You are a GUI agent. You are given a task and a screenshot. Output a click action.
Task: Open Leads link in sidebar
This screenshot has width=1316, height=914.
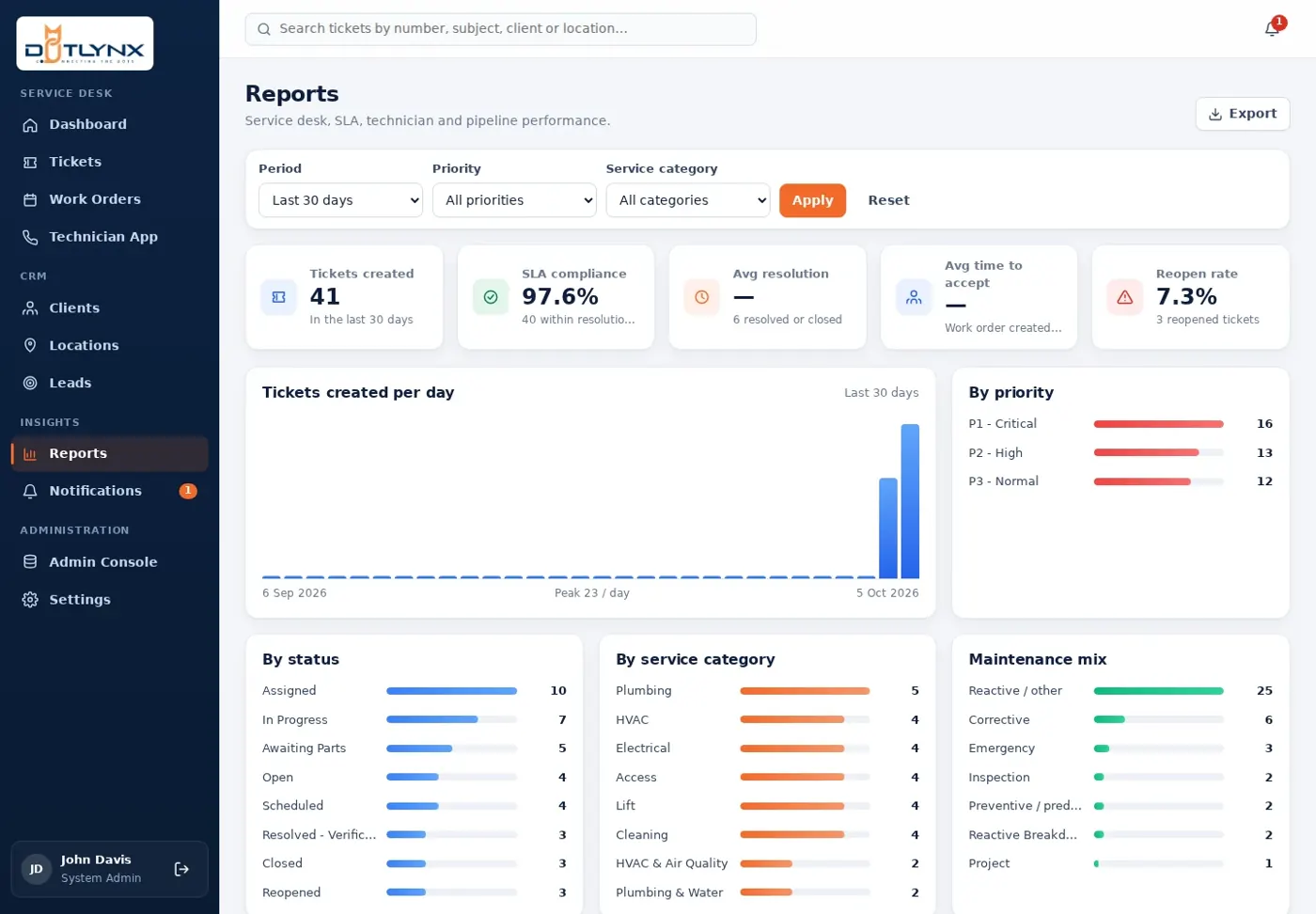tap(110, 384)
